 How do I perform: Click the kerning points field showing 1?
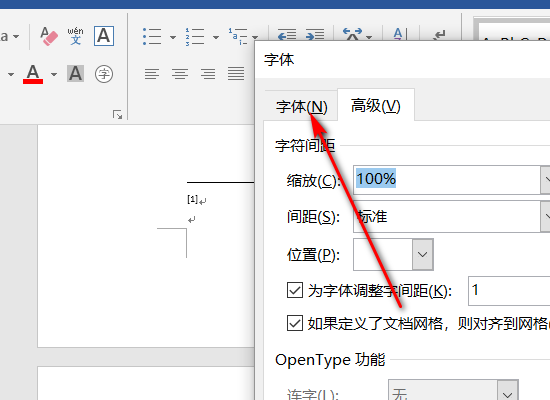pos(509,291)
